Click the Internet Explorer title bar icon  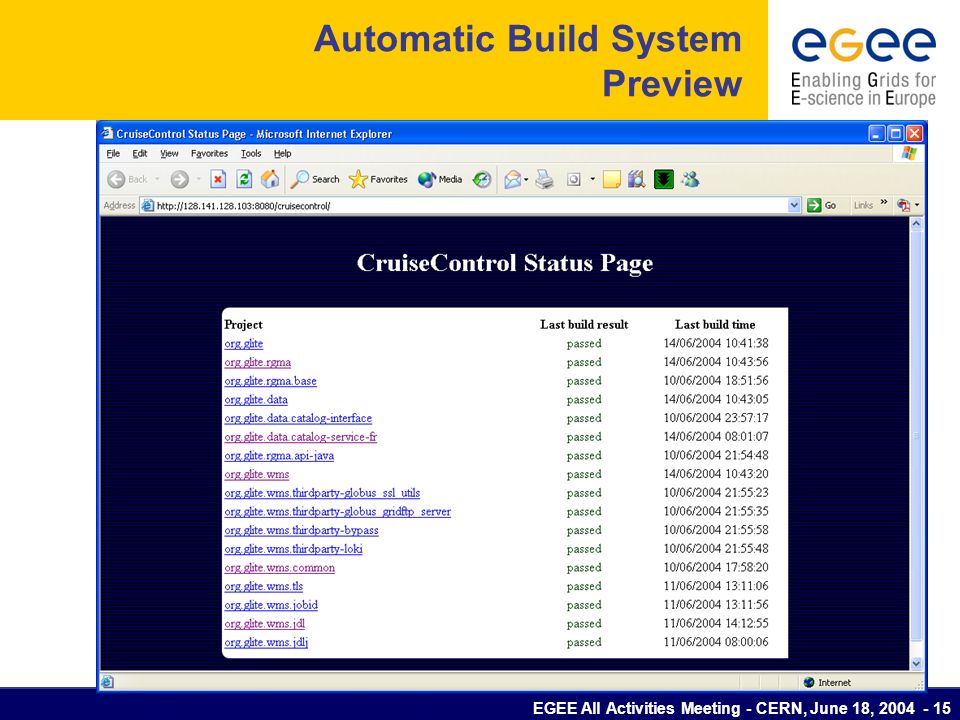click(108, 133)
